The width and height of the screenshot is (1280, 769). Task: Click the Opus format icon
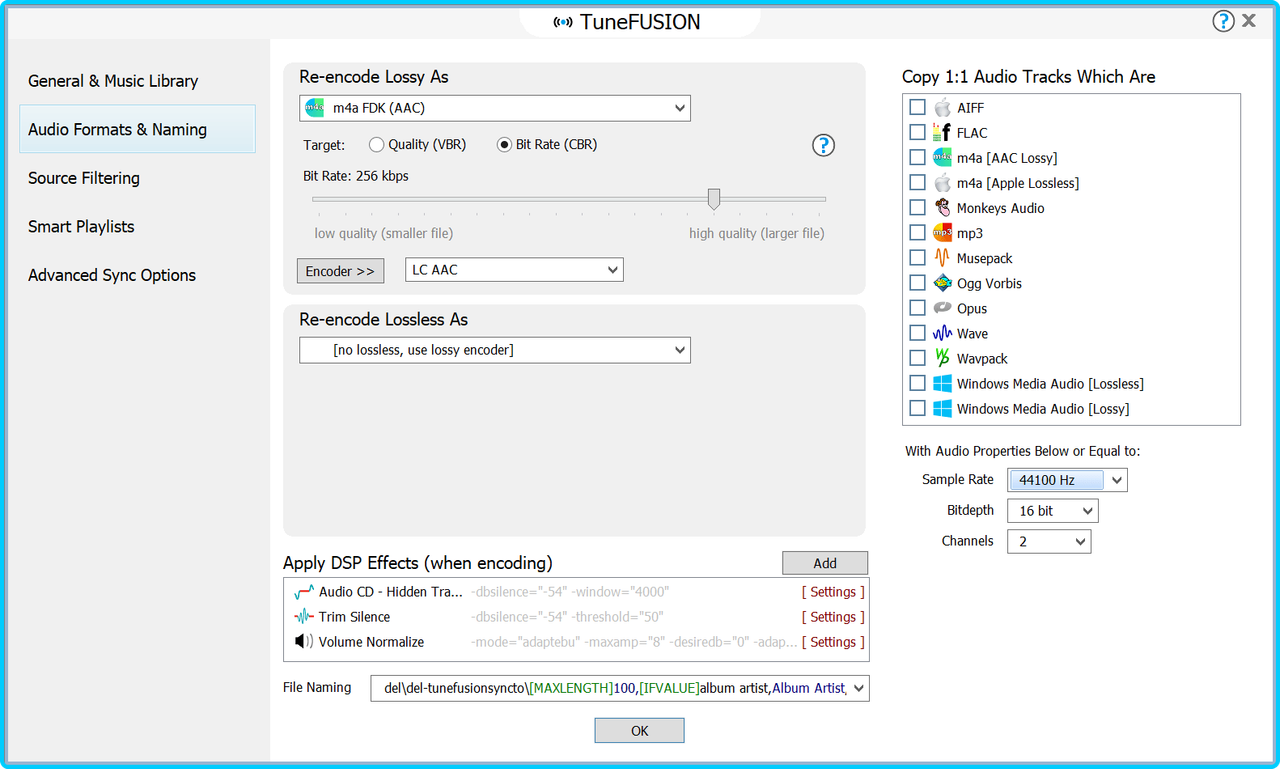point(942,308)
